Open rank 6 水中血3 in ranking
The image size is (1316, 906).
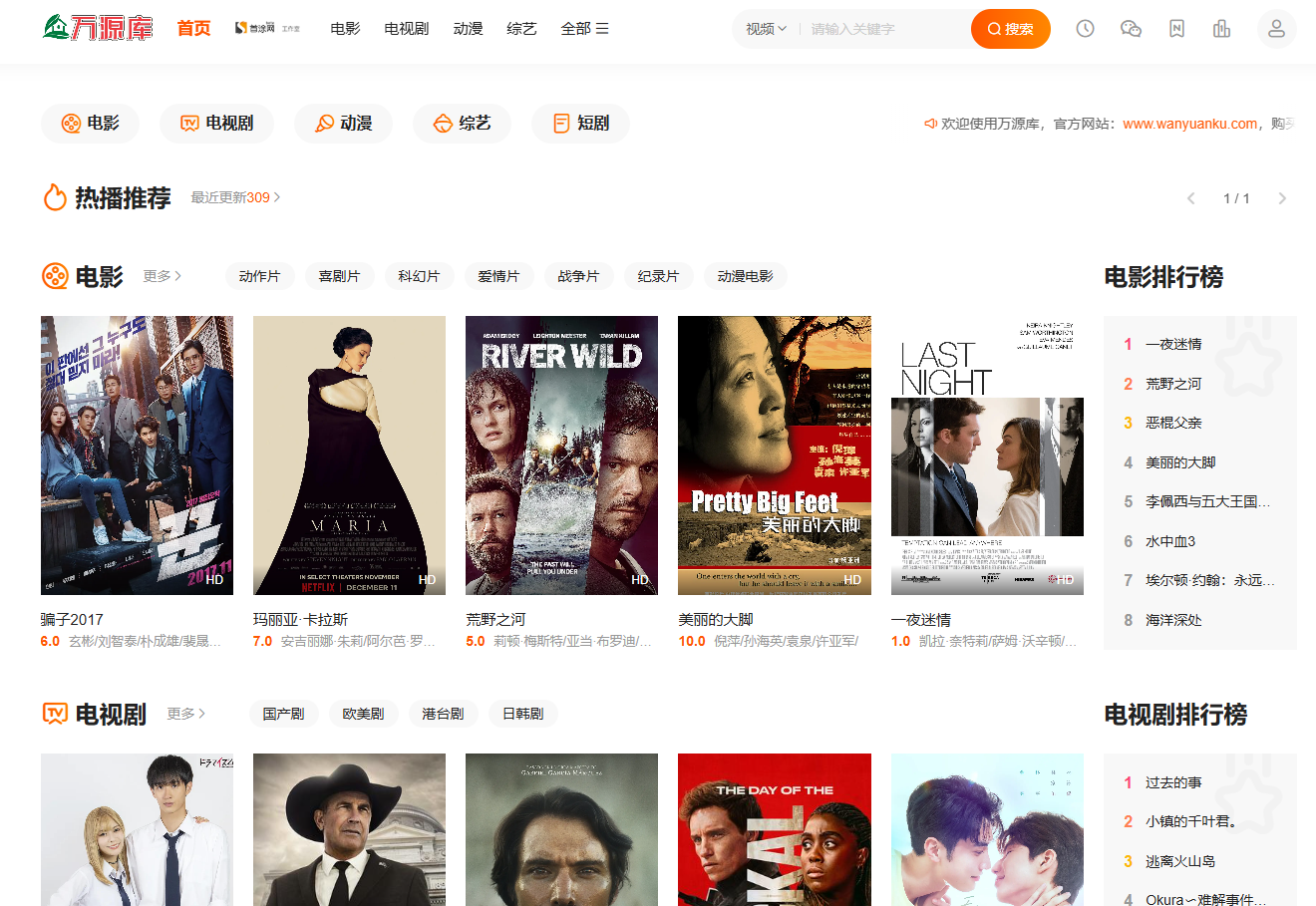tap(1170, 541)
